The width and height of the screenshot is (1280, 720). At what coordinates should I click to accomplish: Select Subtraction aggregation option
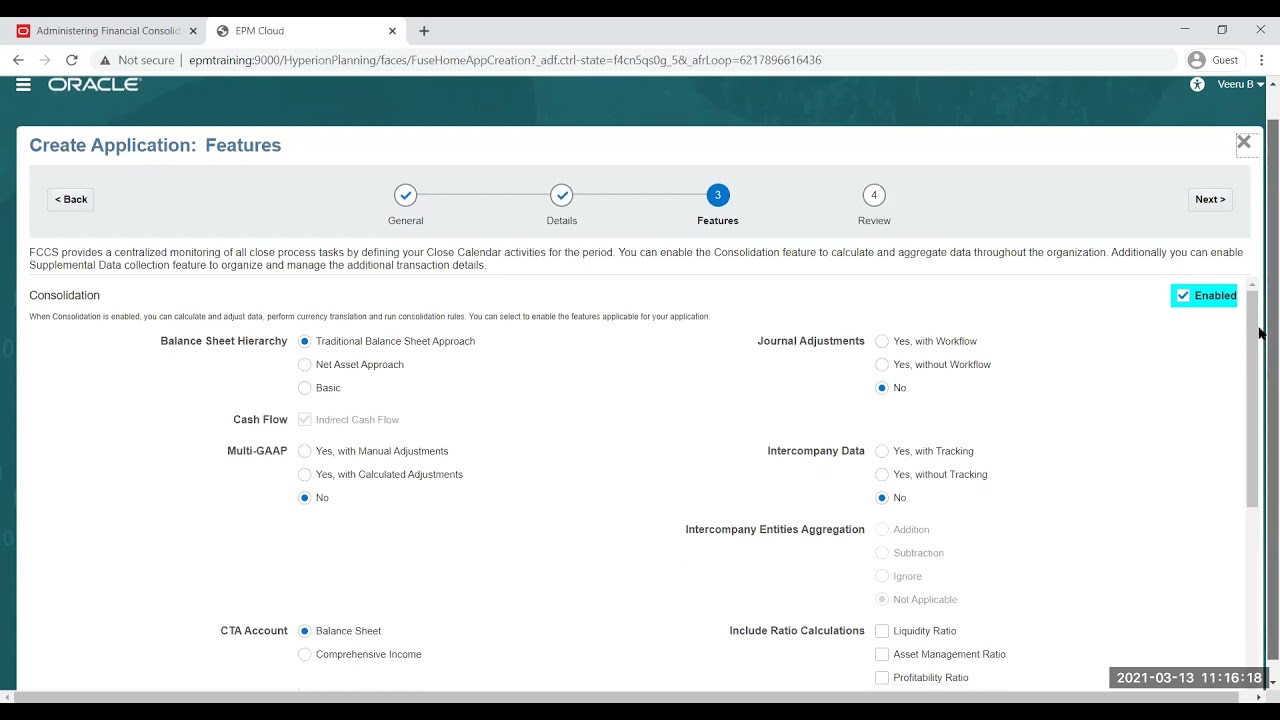(882, 553)
